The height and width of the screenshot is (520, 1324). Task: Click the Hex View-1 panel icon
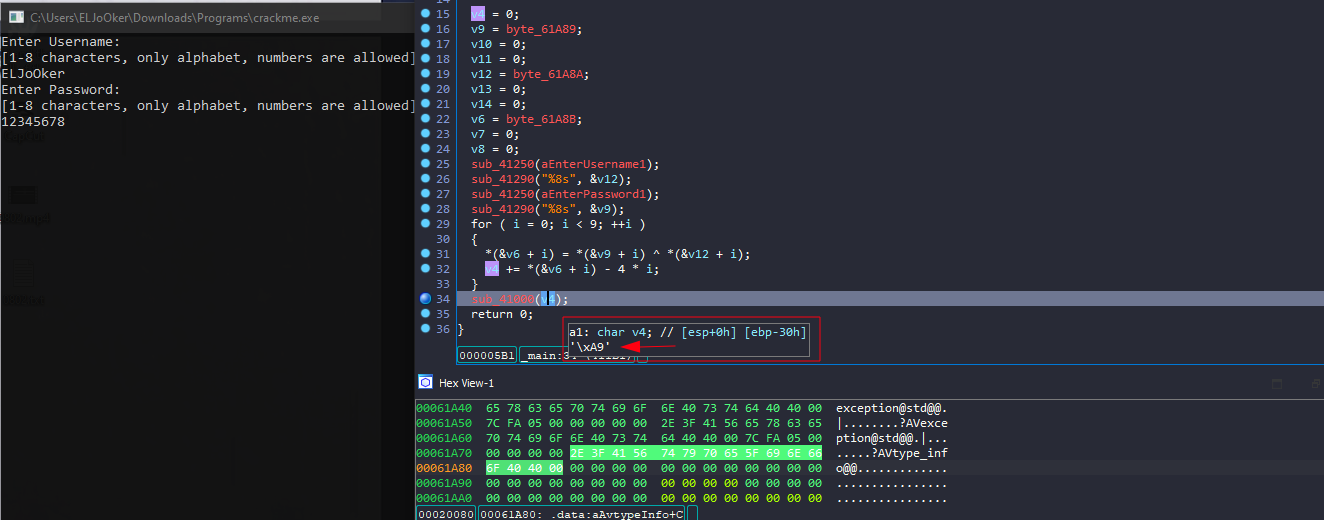coord(425,383)
